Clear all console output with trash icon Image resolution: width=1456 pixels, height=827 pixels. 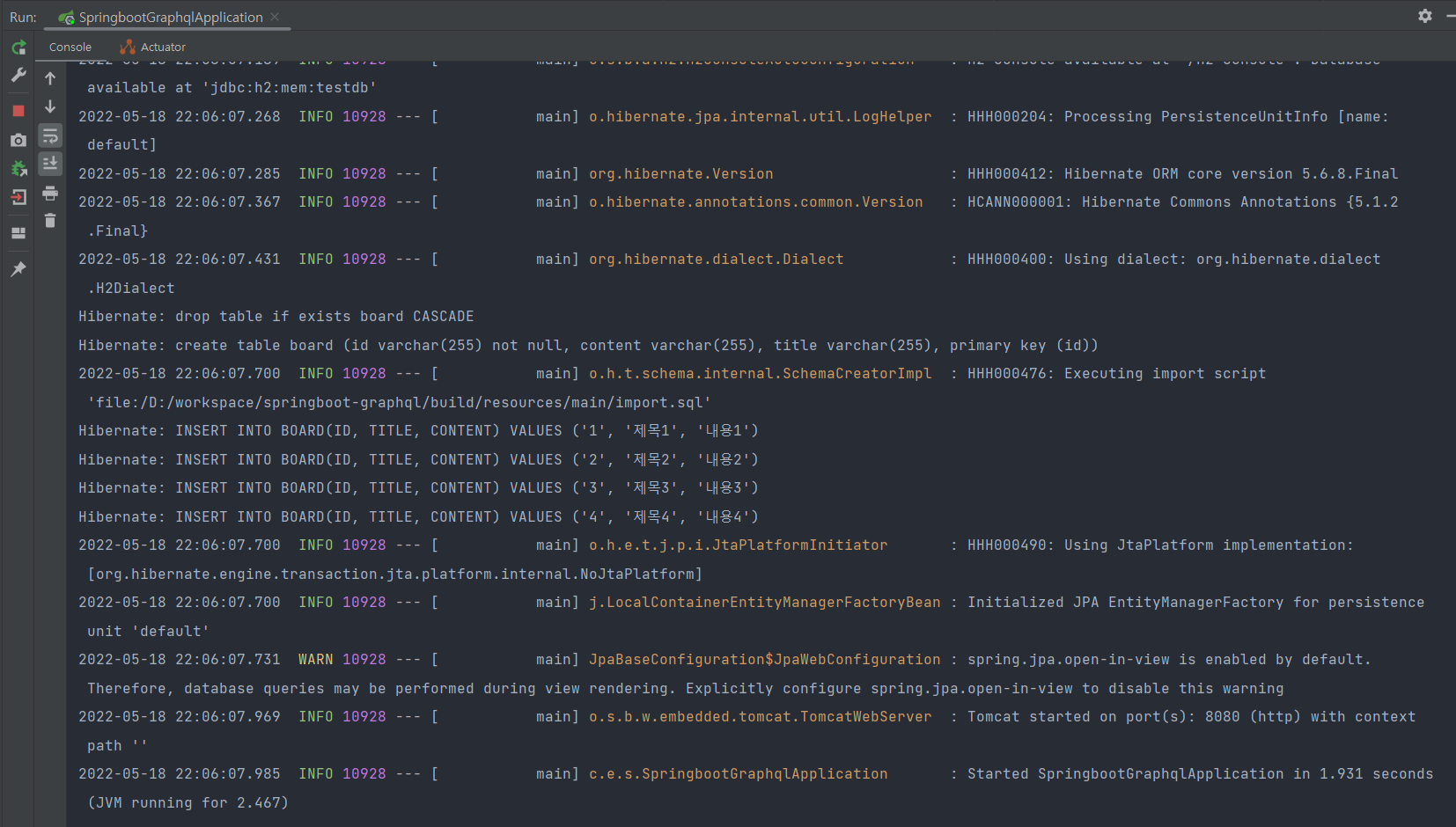[x=50, y=221]
